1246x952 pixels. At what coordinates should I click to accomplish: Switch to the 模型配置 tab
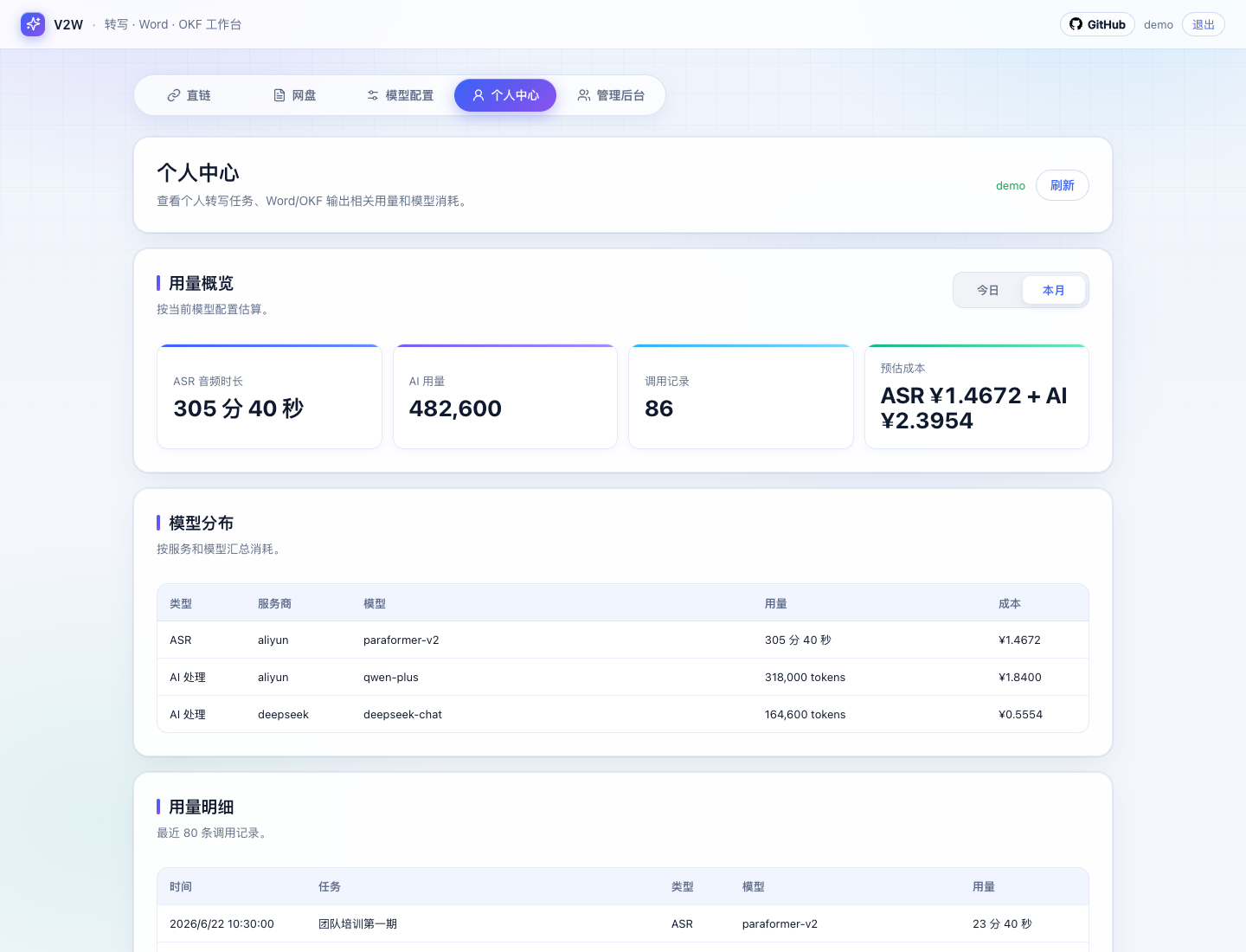click(400, 95)
